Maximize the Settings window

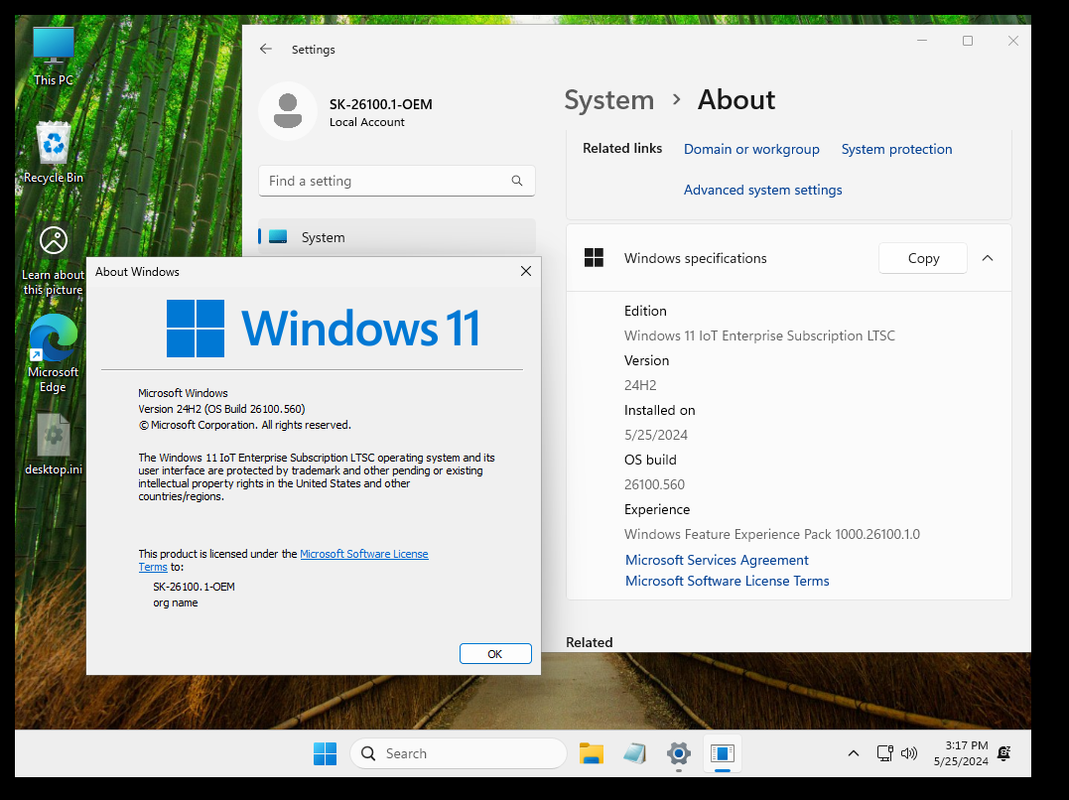point(967,41)
